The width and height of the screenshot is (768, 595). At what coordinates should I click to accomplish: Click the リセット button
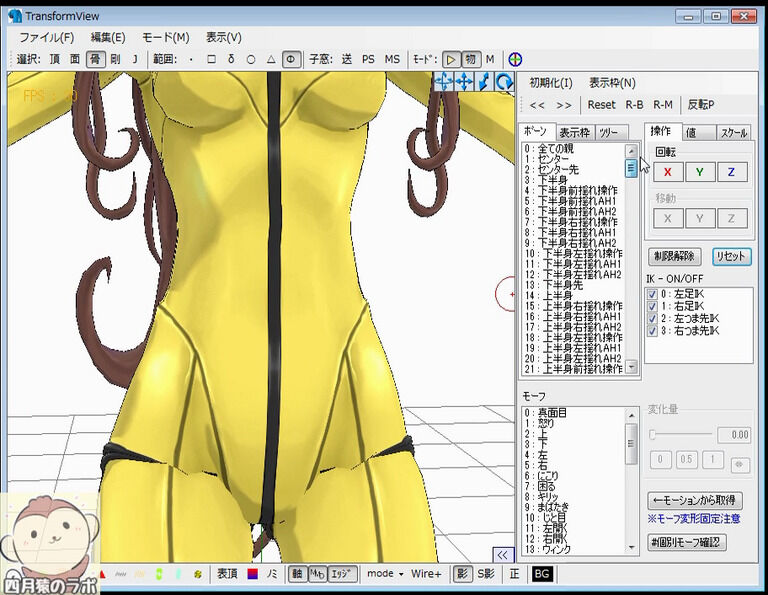point(732,257)
